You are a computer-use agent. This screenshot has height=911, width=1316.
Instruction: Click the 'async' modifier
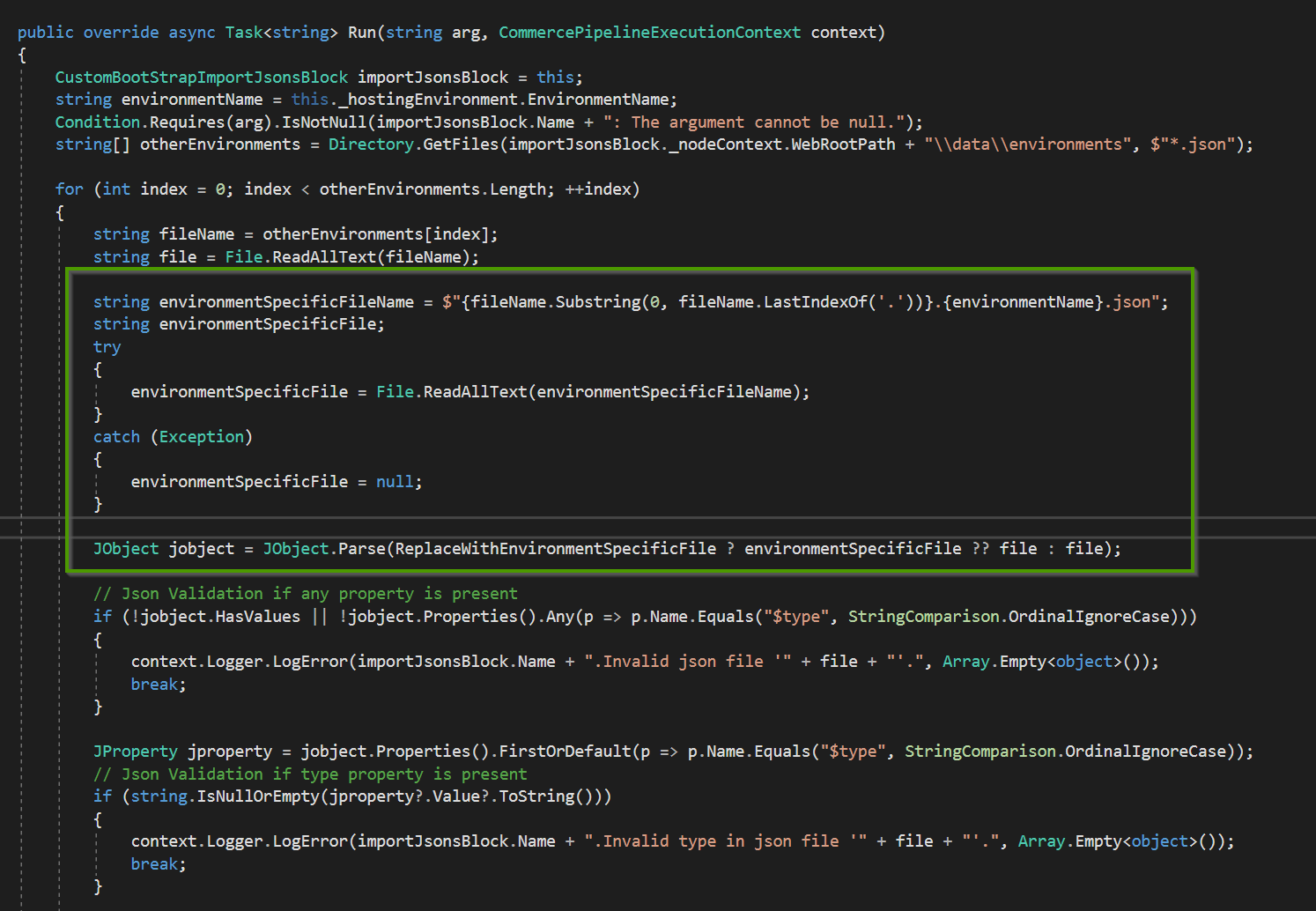tap(192, 33)
